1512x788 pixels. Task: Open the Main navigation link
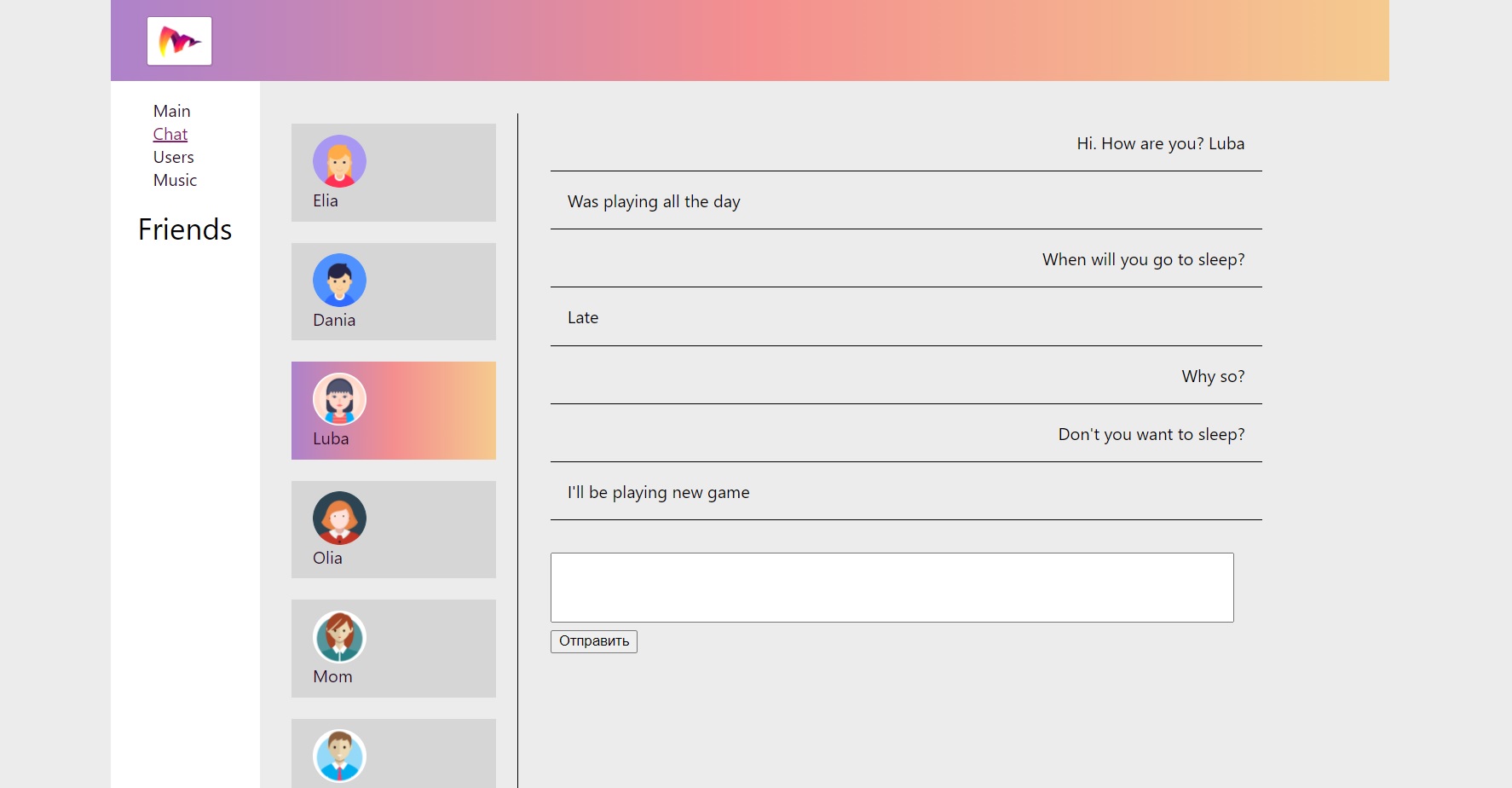click(172, 111)
